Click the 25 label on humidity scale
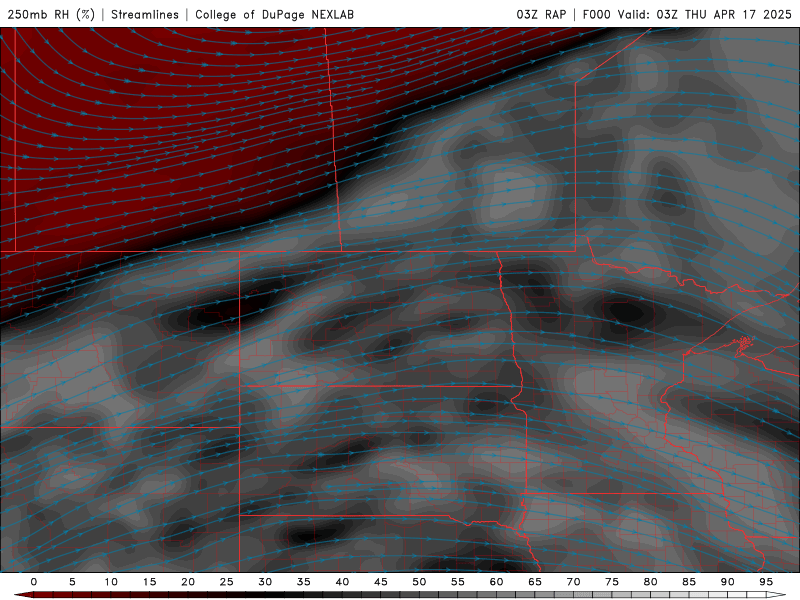 point(227,582)
